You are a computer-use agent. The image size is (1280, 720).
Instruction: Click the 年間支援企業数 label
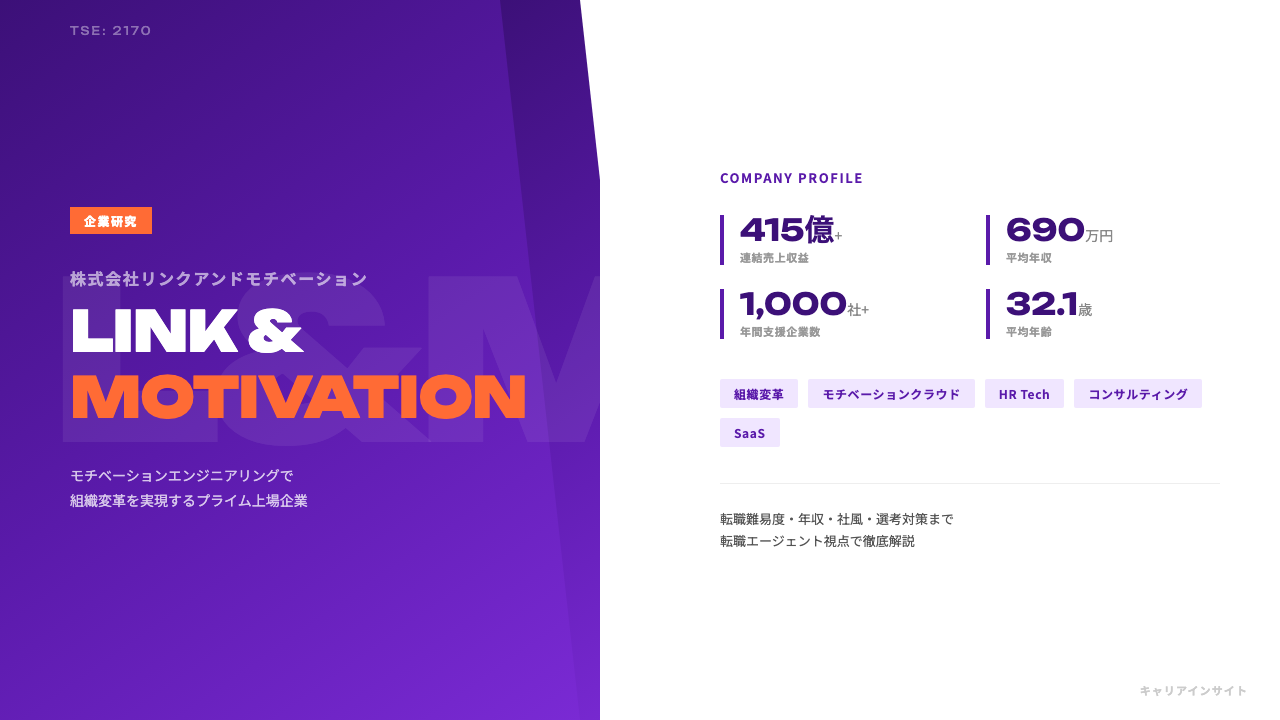(780, 332)
